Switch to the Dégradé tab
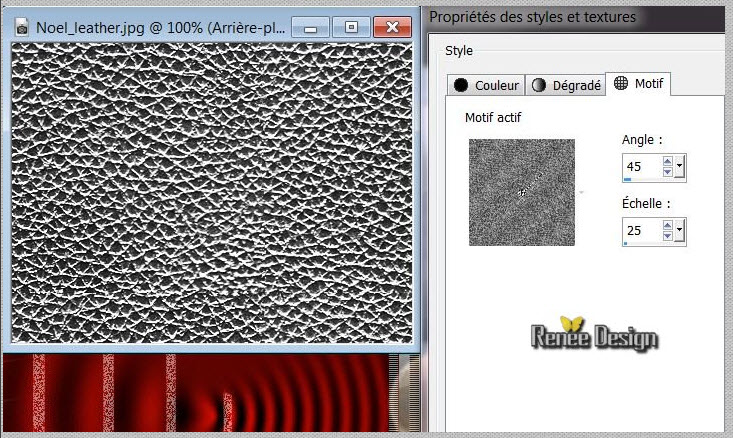Viewport: 733px width, 438px height. click(565, 85)
